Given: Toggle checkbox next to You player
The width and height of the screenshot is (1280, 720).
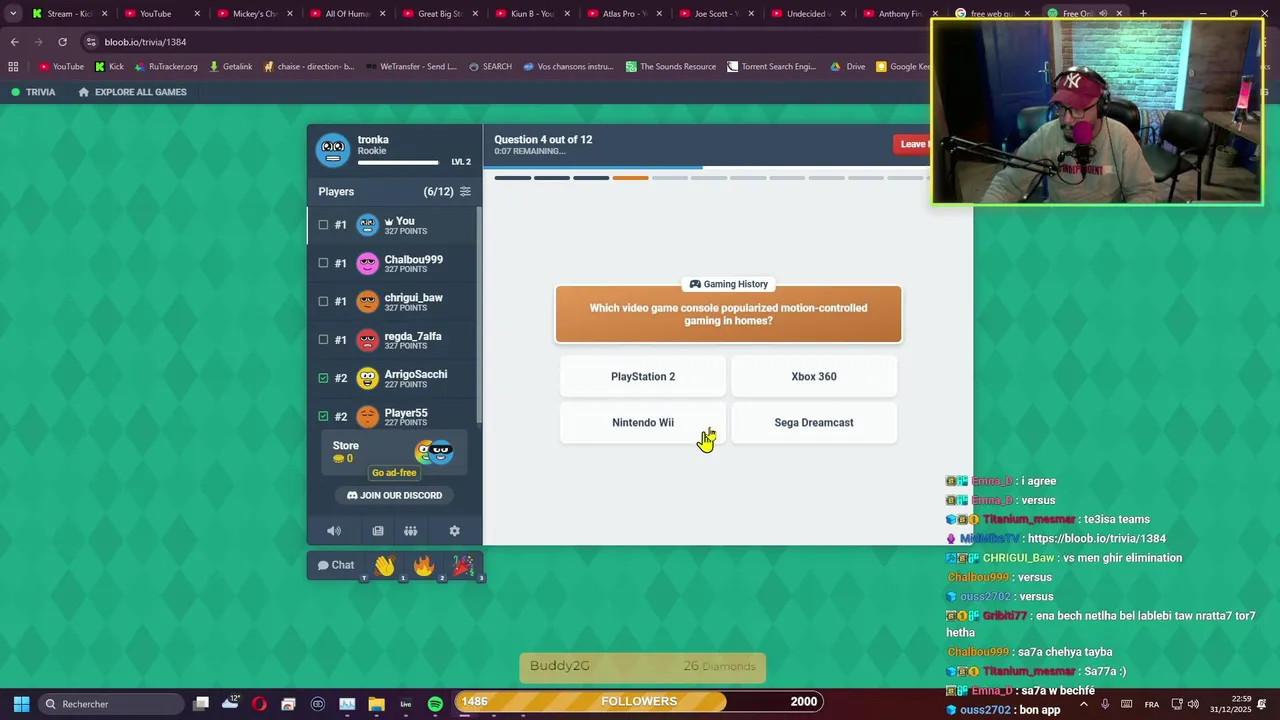Looking at the screenshot, I should pos(323,225).
